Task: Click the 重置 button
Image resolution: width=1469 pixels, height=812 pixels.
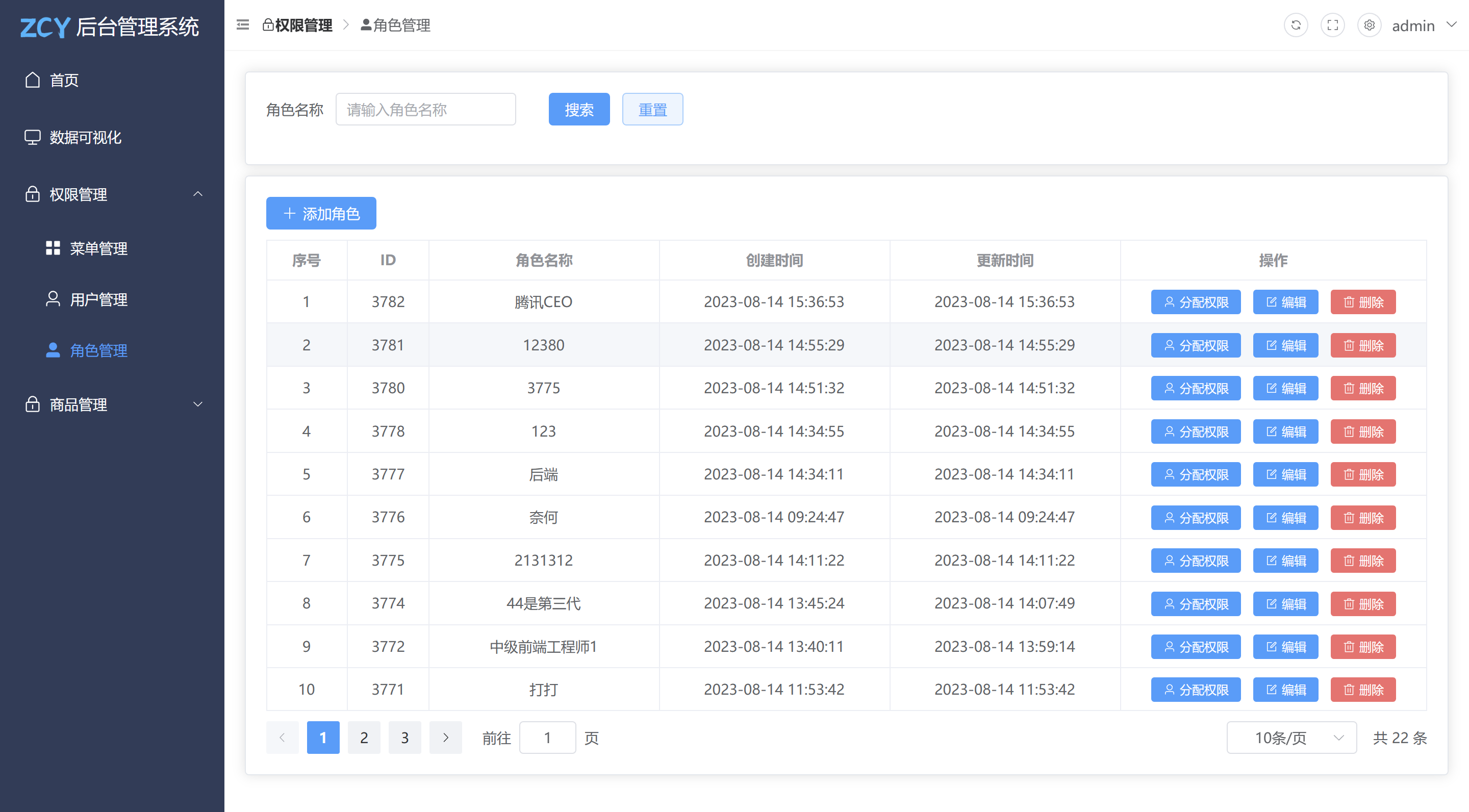Action: (x=652, y=109)
